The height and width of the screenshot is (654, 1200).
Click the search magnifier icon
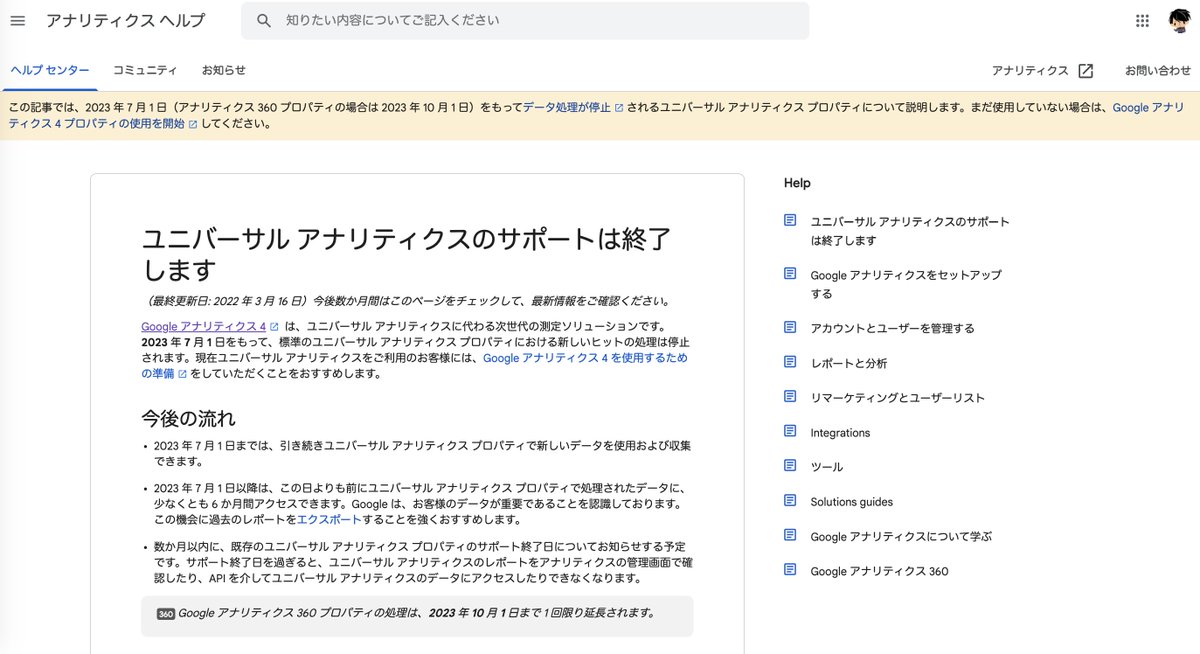[x=264, y=21]
